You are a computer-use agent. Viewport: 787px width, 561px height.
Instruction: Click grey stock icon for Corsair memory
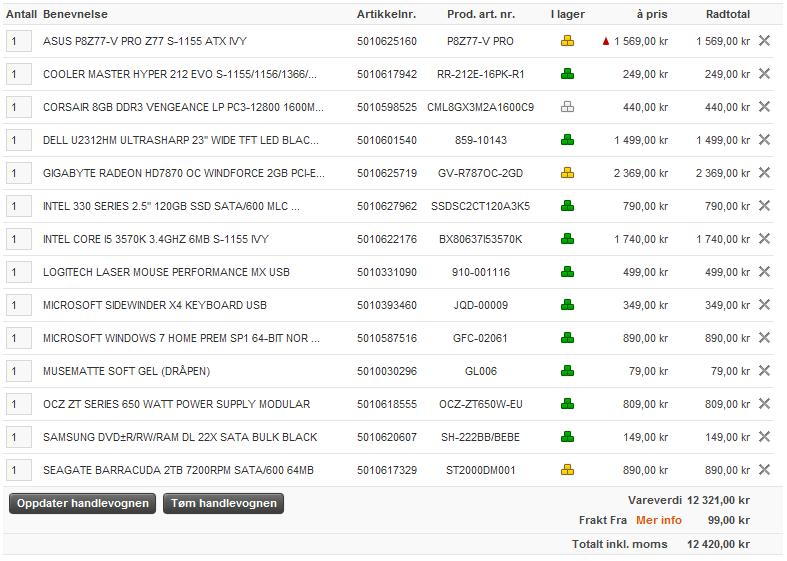(567, 107)
